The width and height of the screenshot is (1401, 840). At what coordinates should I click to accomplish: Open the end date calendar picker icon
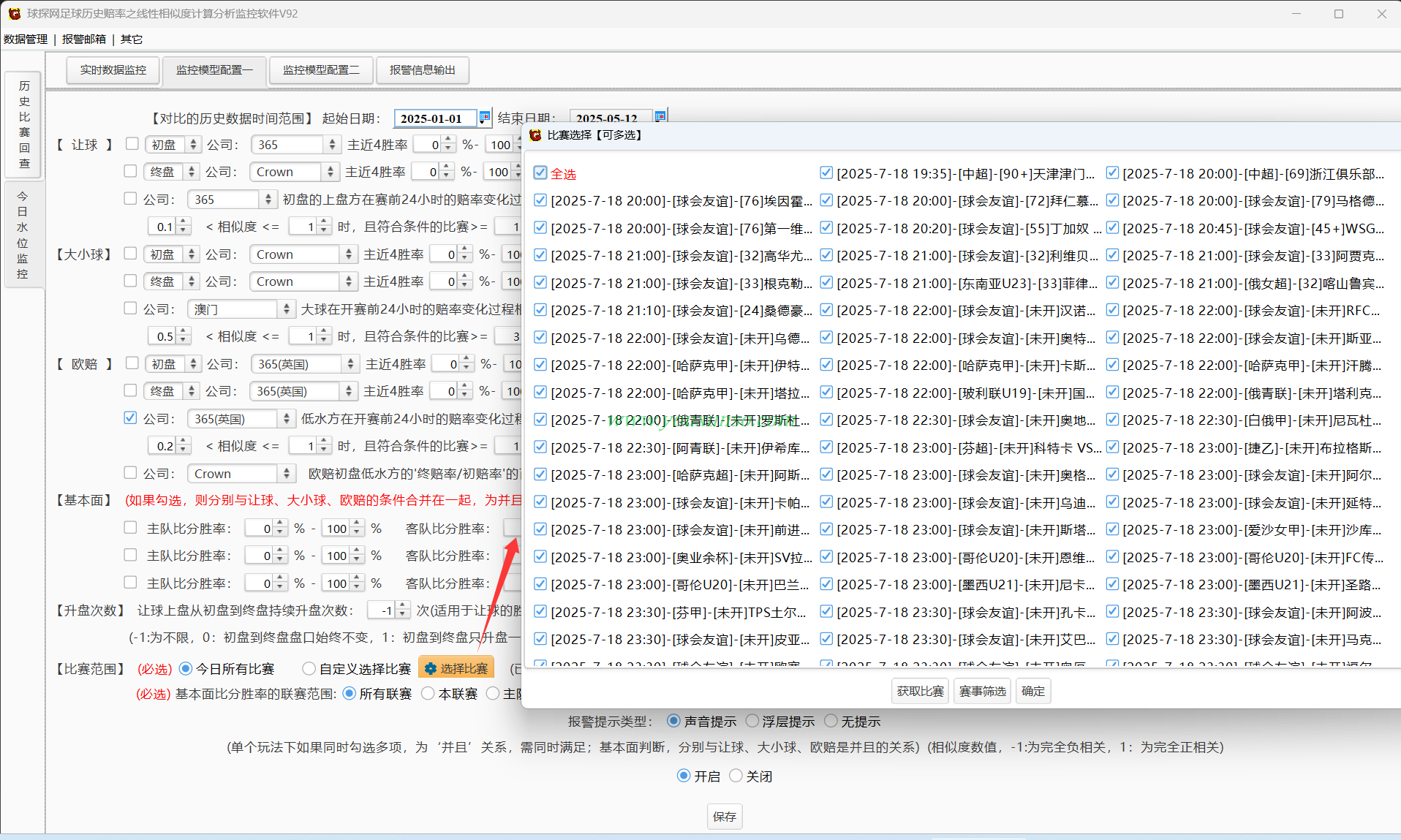[x=660, y=116]
